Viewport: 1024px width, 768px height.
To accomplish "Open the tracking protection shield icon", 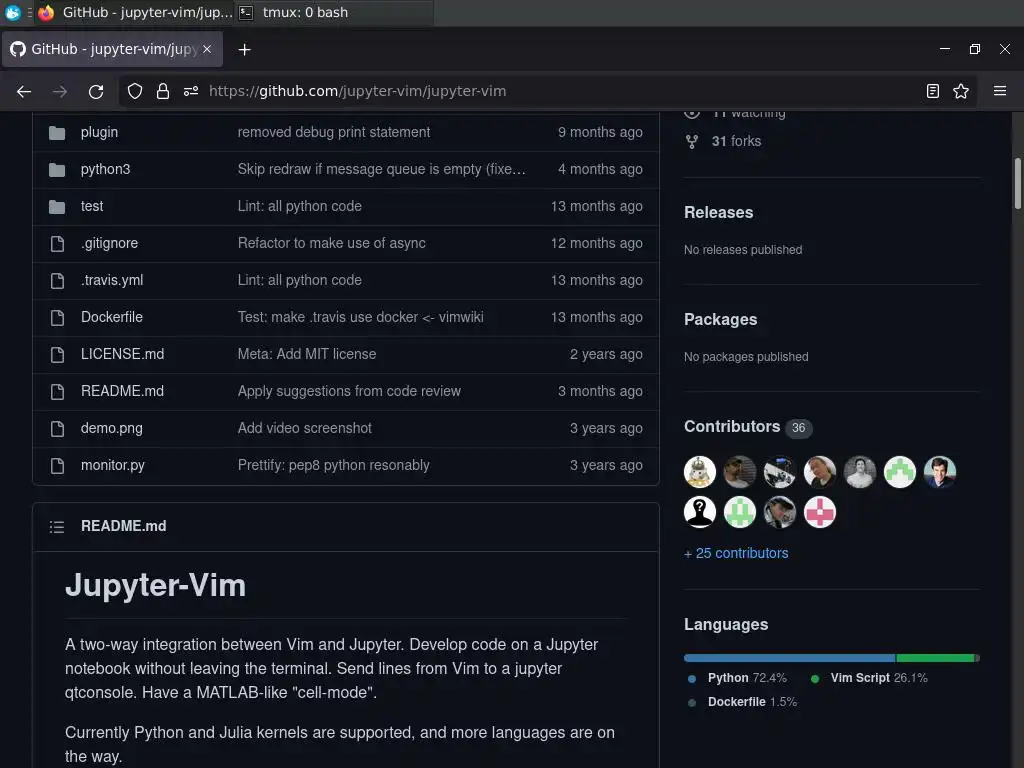I will tap(135, 91).
